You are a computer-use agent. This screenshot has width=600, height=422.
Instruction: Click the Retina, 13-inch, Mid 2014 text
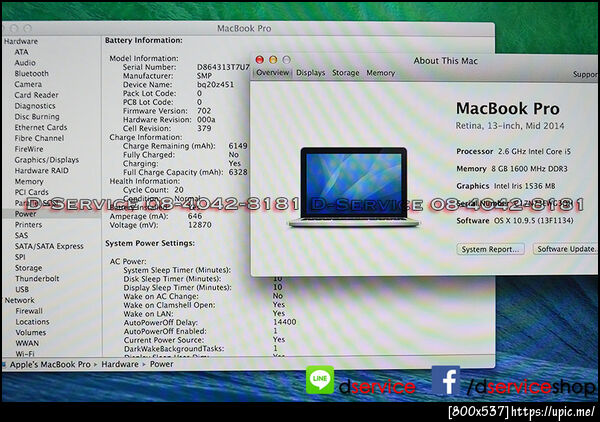[x=510, y=126]
